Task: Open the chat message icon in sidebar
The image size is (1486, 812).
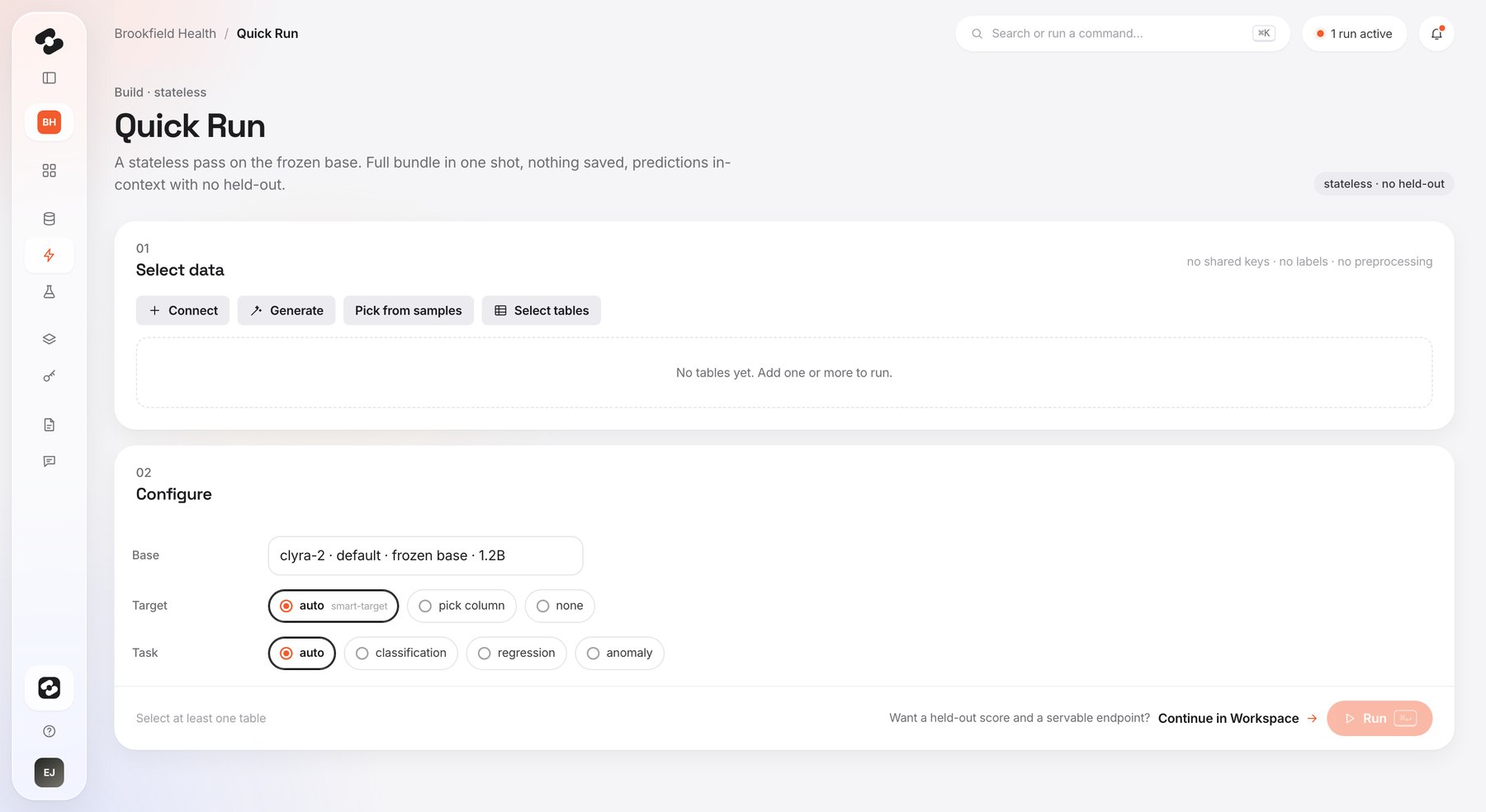Action: coord(49,461)
